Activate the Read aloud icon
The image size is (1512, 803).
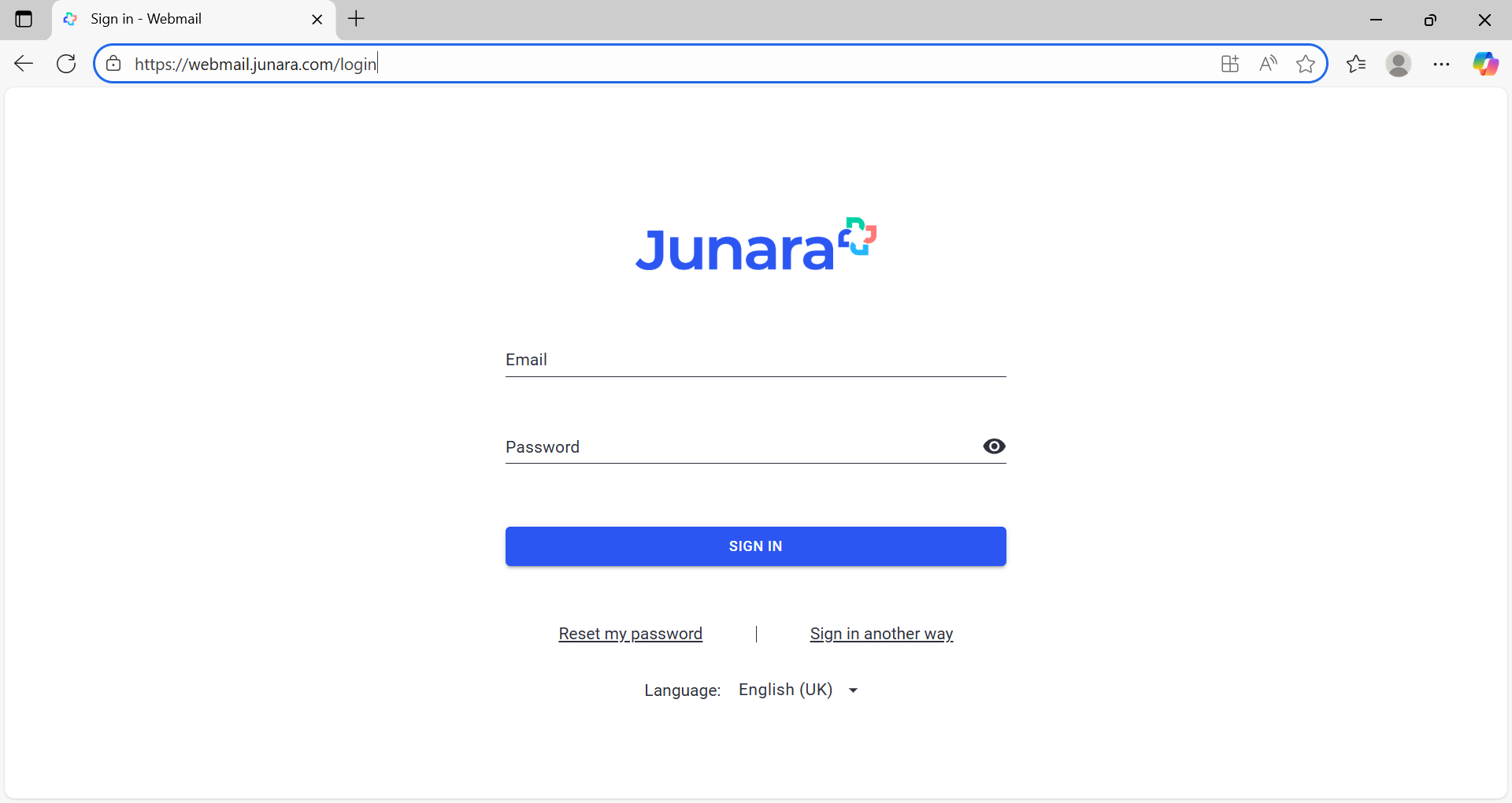(1268, 64)
